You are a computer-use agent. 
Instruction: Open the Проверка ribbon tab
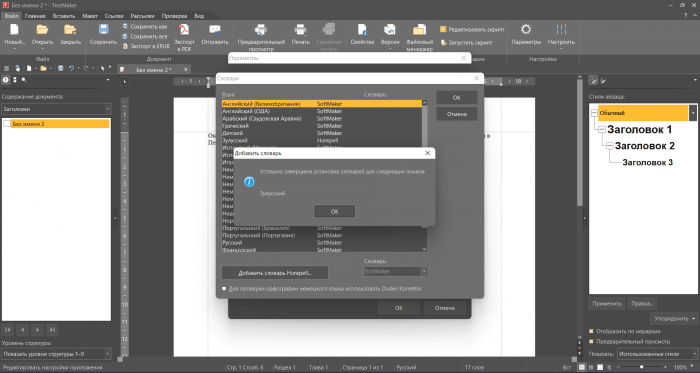tap(174, 16)
